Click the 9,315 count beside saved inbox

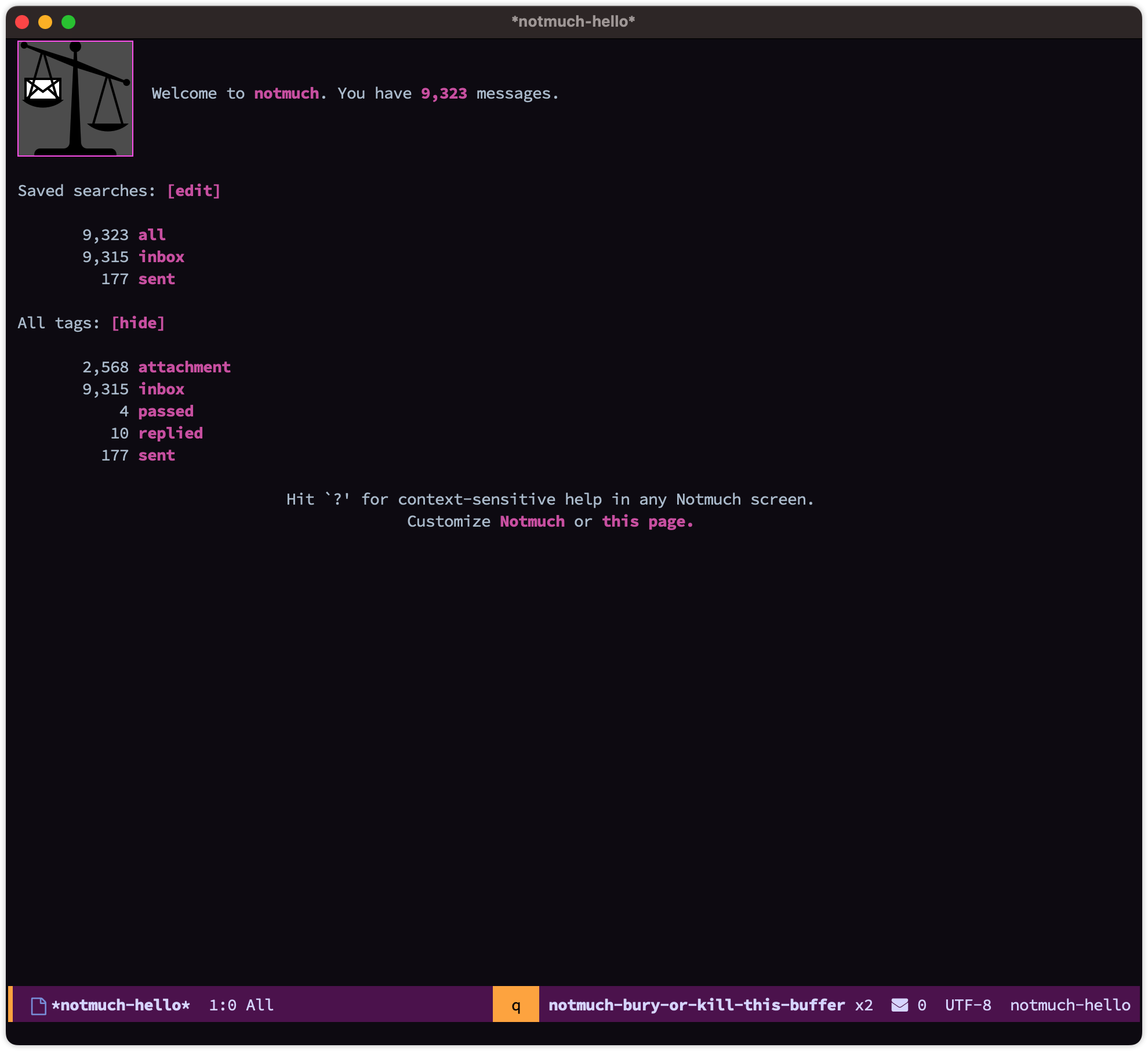coord(106,257)
